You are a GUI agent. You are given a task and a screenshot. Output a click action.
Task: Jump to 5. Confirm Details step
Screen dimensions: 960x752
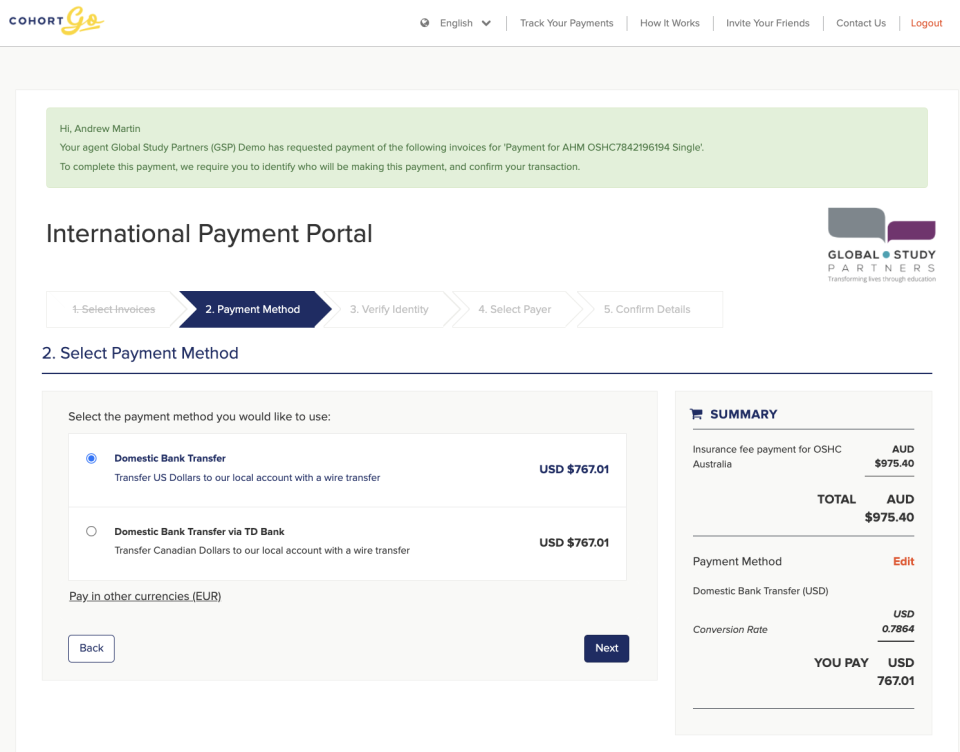pos(647,309)
